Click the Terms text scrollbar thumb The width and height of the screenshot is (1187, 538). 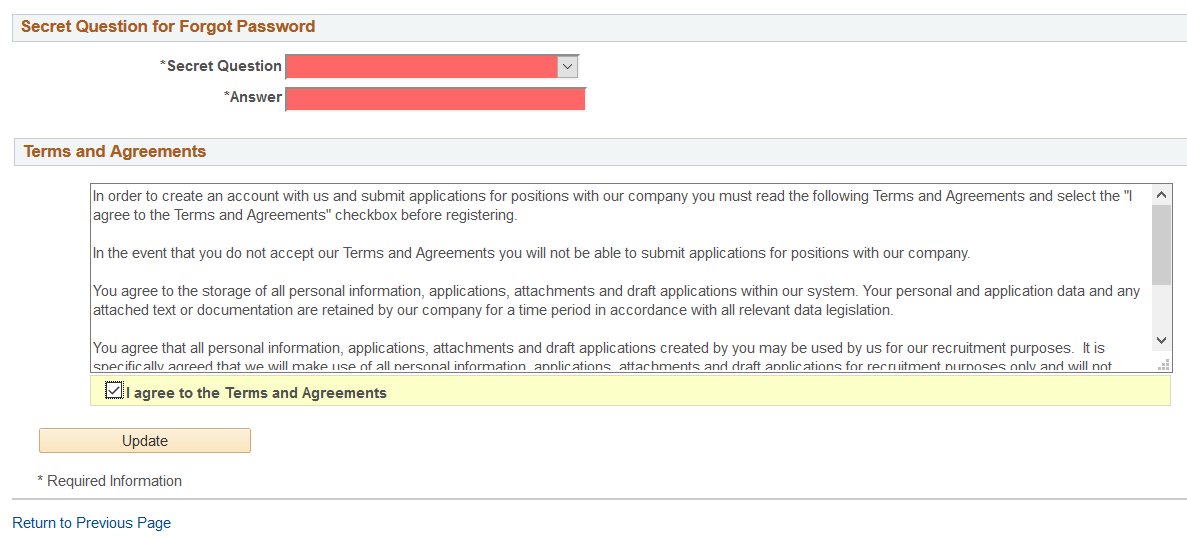tap(1161, 245)
